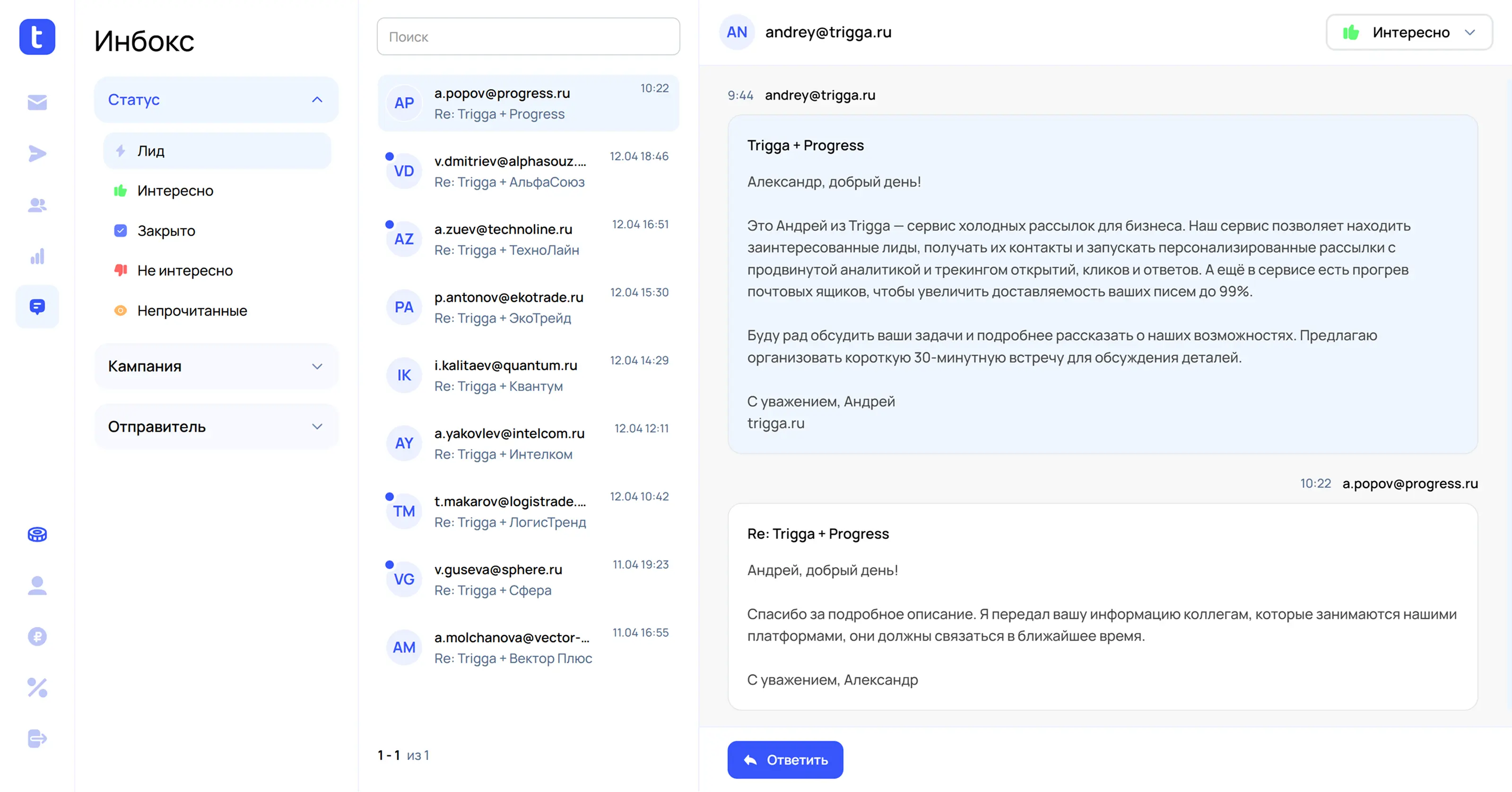The image size is (1512, 792).
Task: Click the logout icon at sidebar bottom
Action: [x=37, y=738]
